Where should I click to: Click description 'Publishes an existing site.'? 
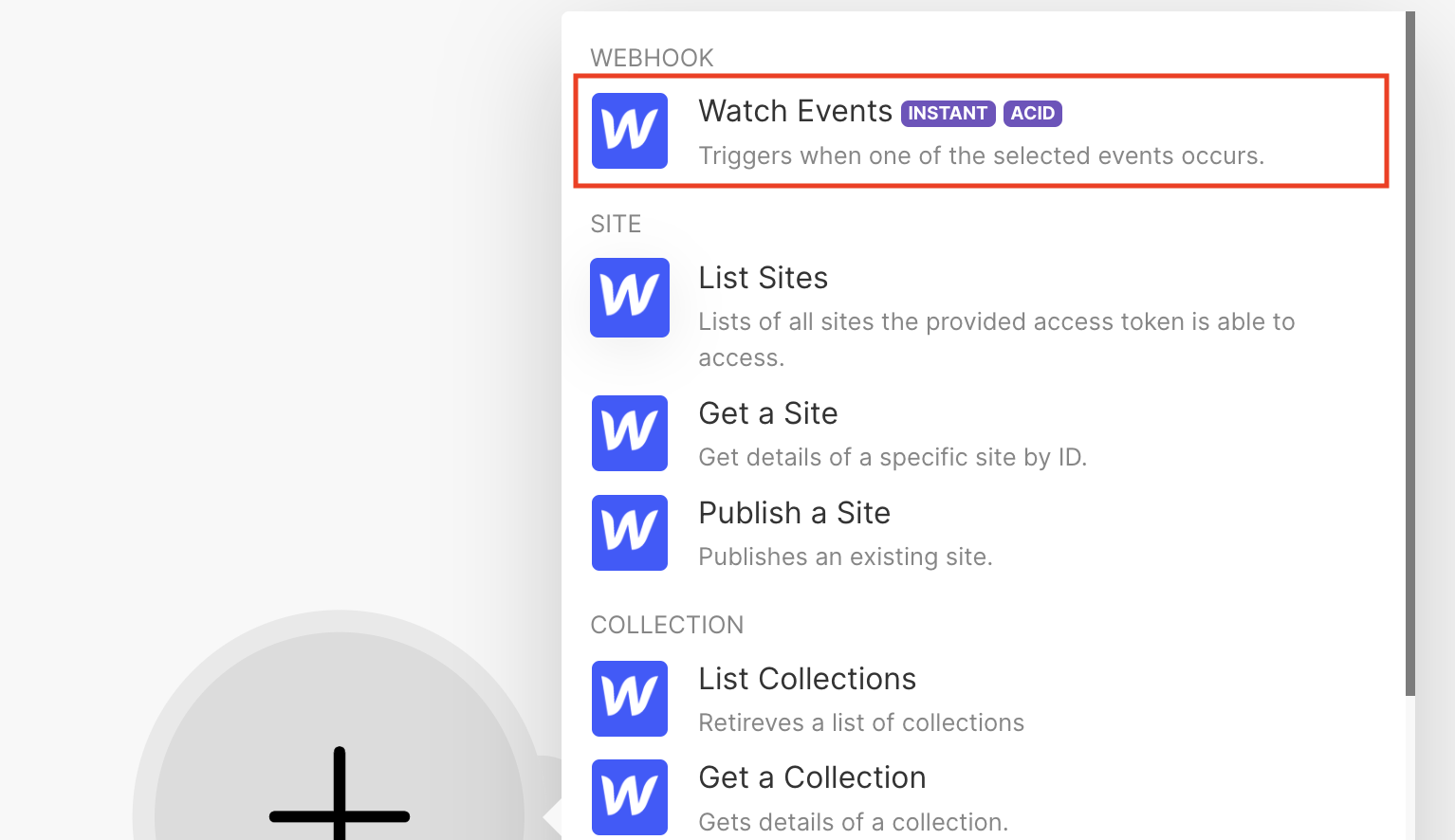(x=845, y=557)
